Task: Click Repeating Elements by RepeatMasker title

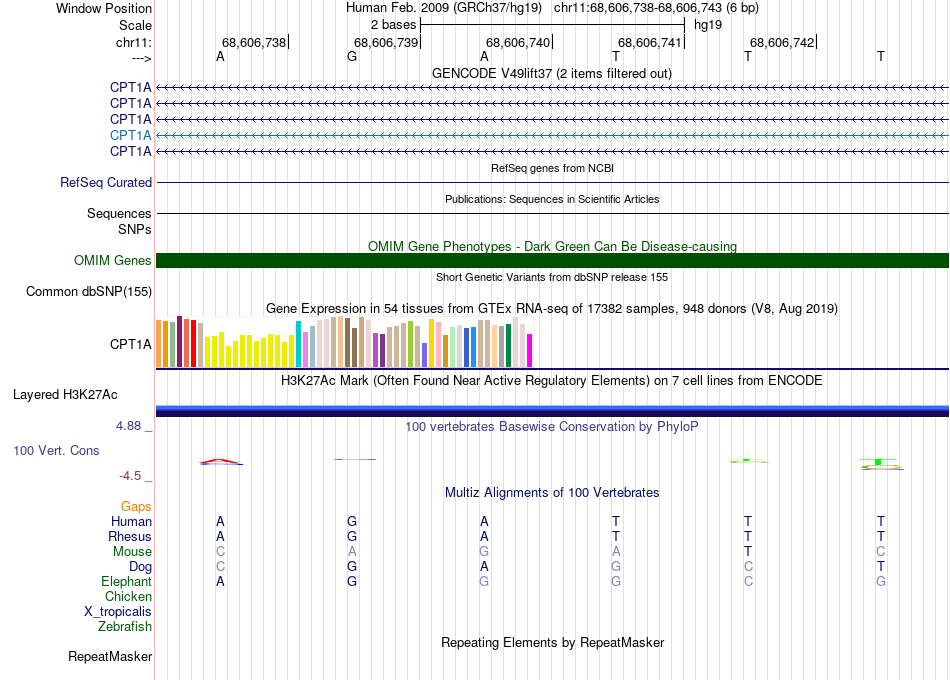Action: click(552, 642)
